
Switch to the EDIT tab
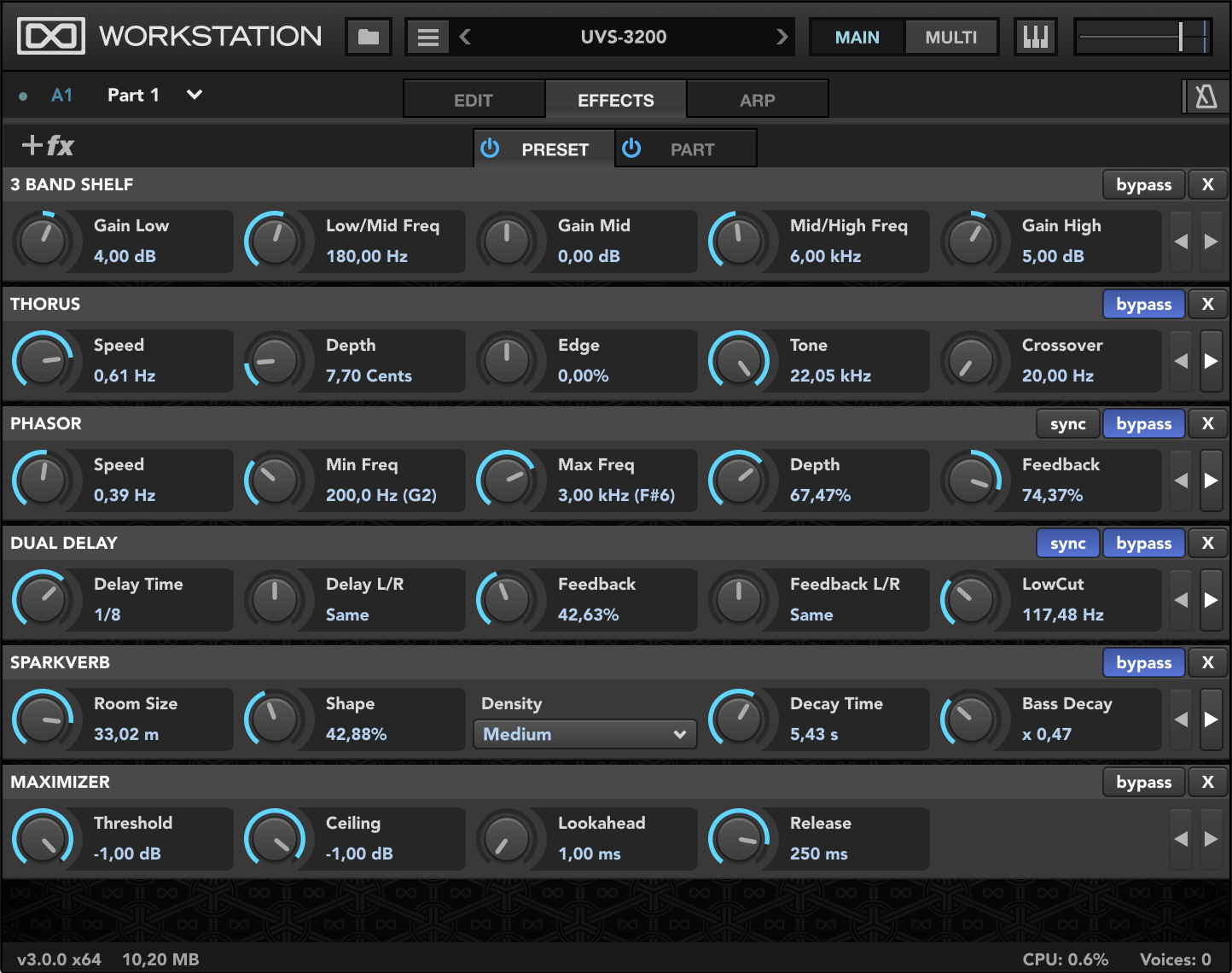pos(474,100)
